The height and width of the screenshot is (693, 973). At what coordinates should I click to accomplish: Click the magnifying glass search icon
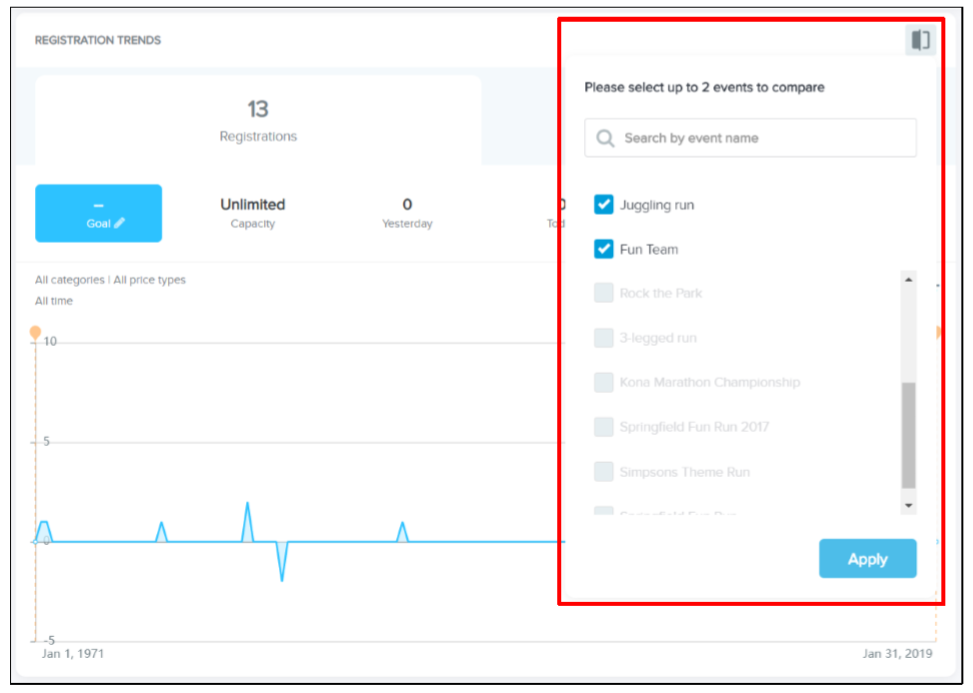[605, 138]
